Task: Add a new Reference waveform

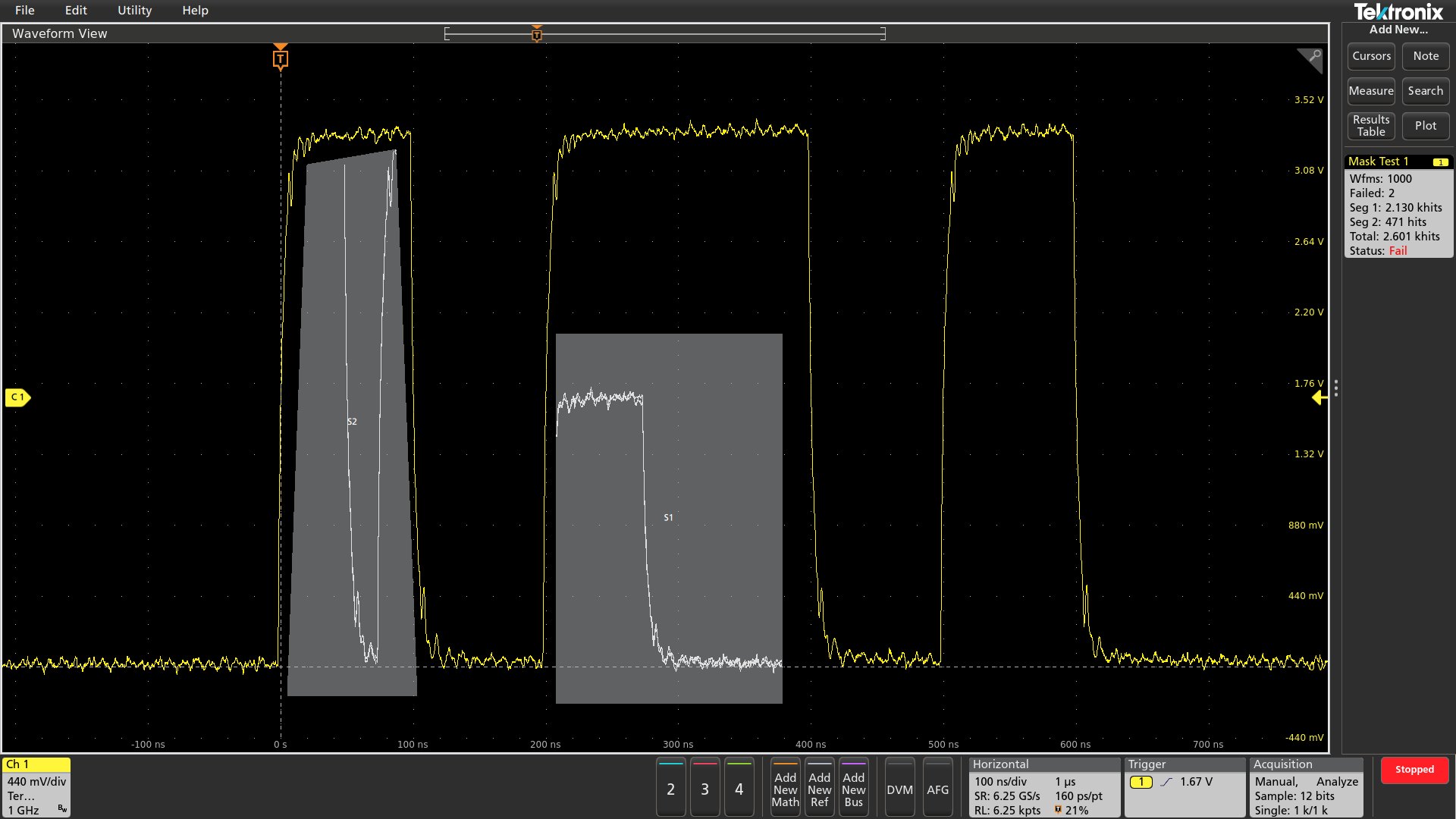Action: (x=819, y=788)
